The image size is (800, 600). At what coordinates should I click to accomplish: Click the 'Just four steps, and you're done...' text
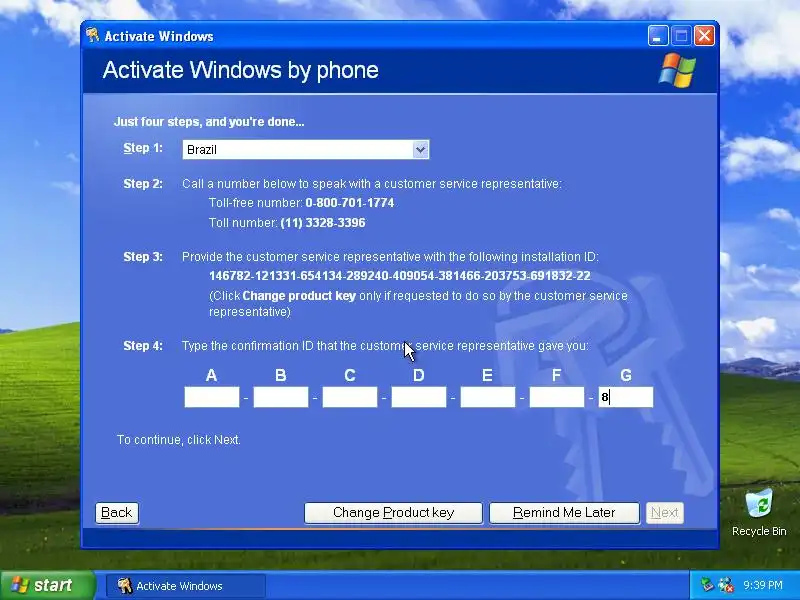click(209, 122)
